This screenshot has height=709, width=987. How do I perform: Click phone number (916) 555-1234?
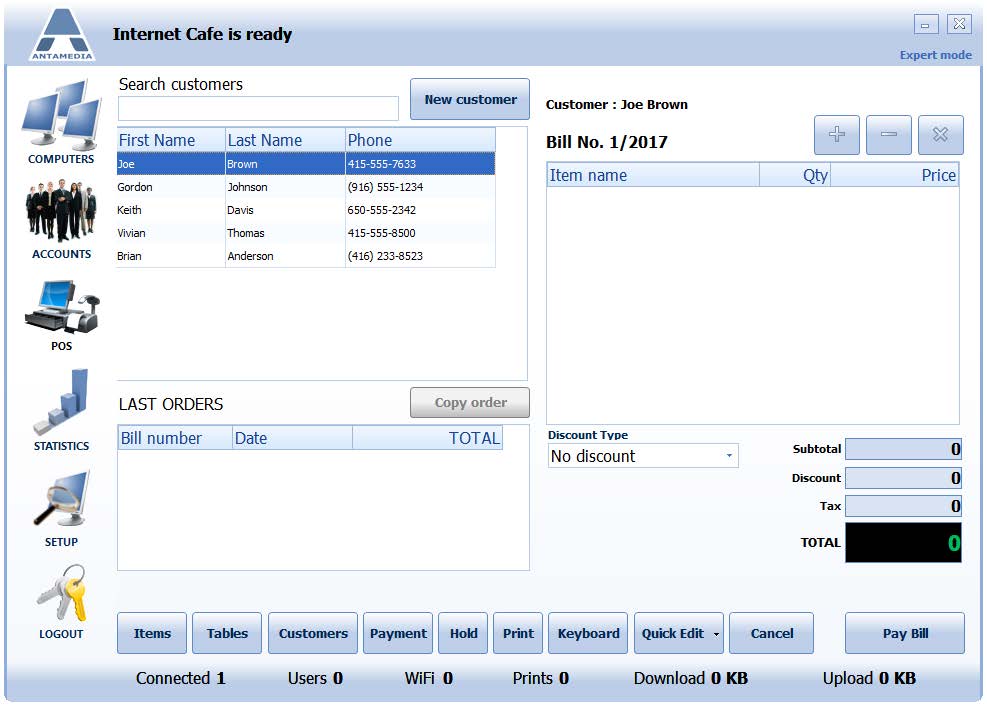point(385,188)
